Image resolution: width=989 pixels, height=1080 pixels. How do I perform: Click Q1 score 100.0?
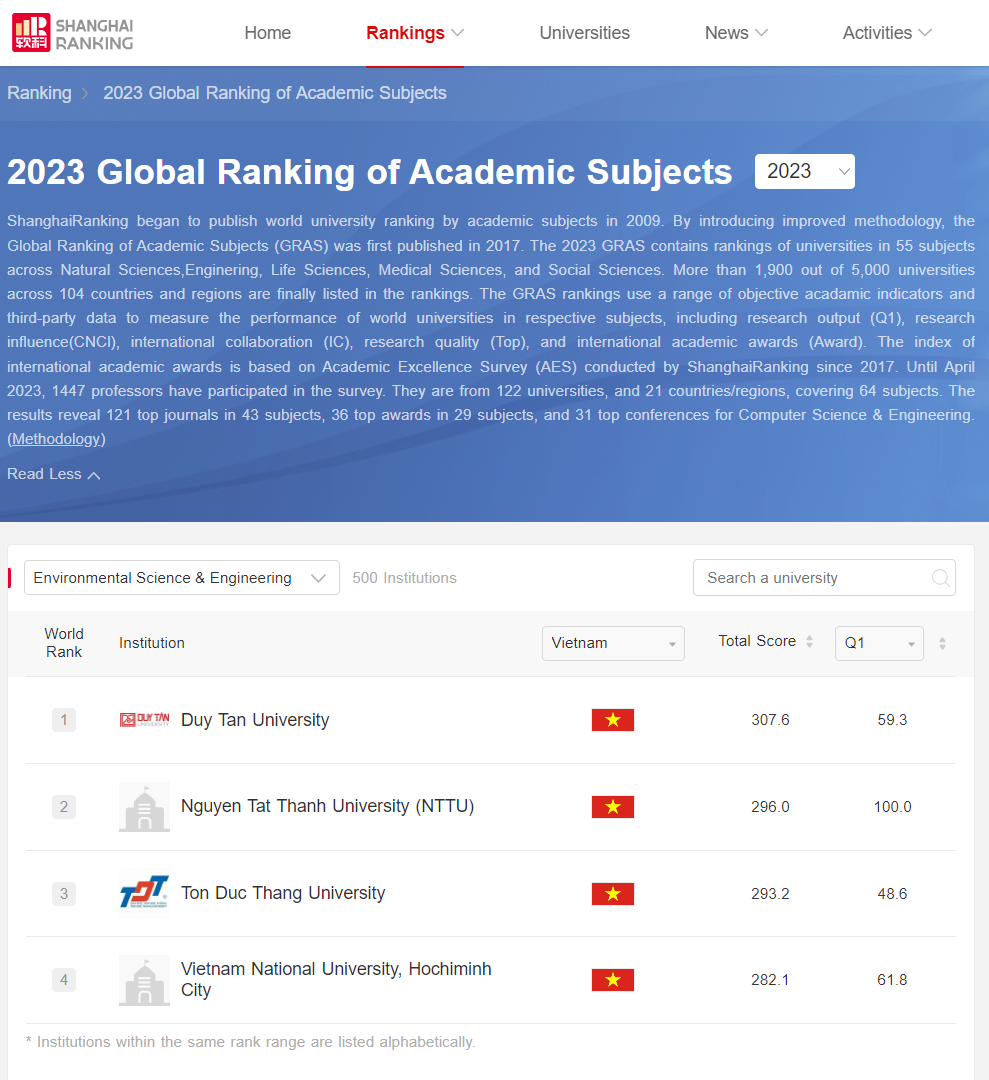point(892,807)
